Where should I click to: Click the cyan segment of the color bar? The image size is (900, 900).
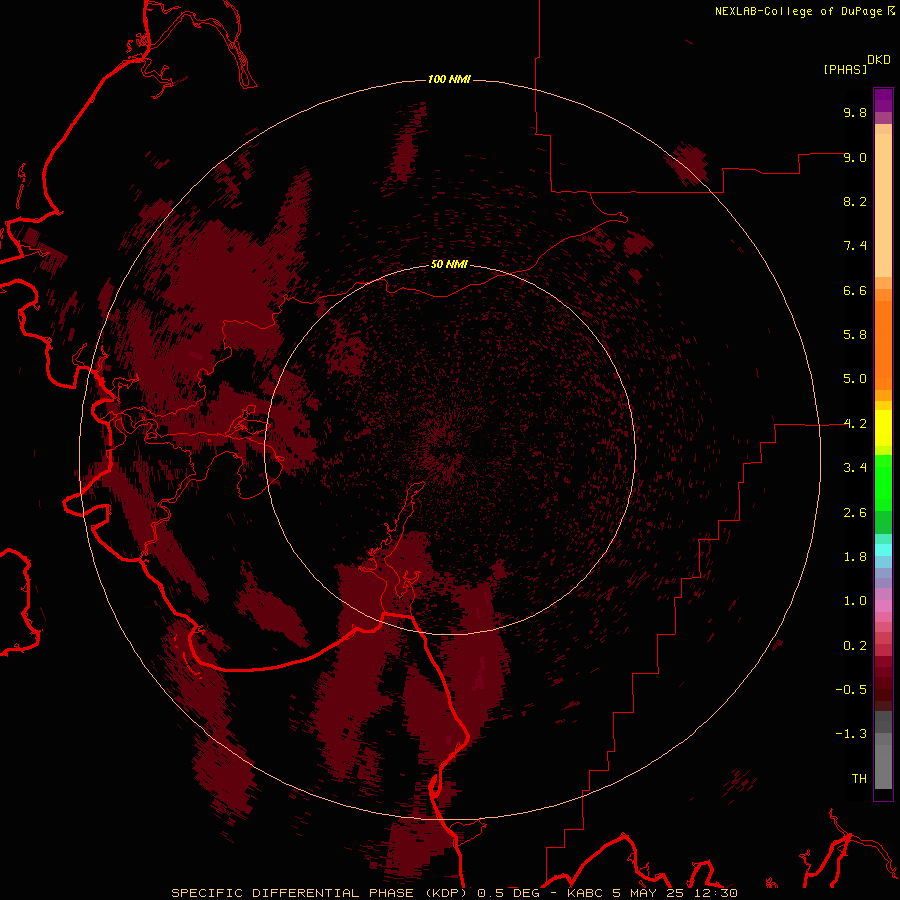pos(883,550)
